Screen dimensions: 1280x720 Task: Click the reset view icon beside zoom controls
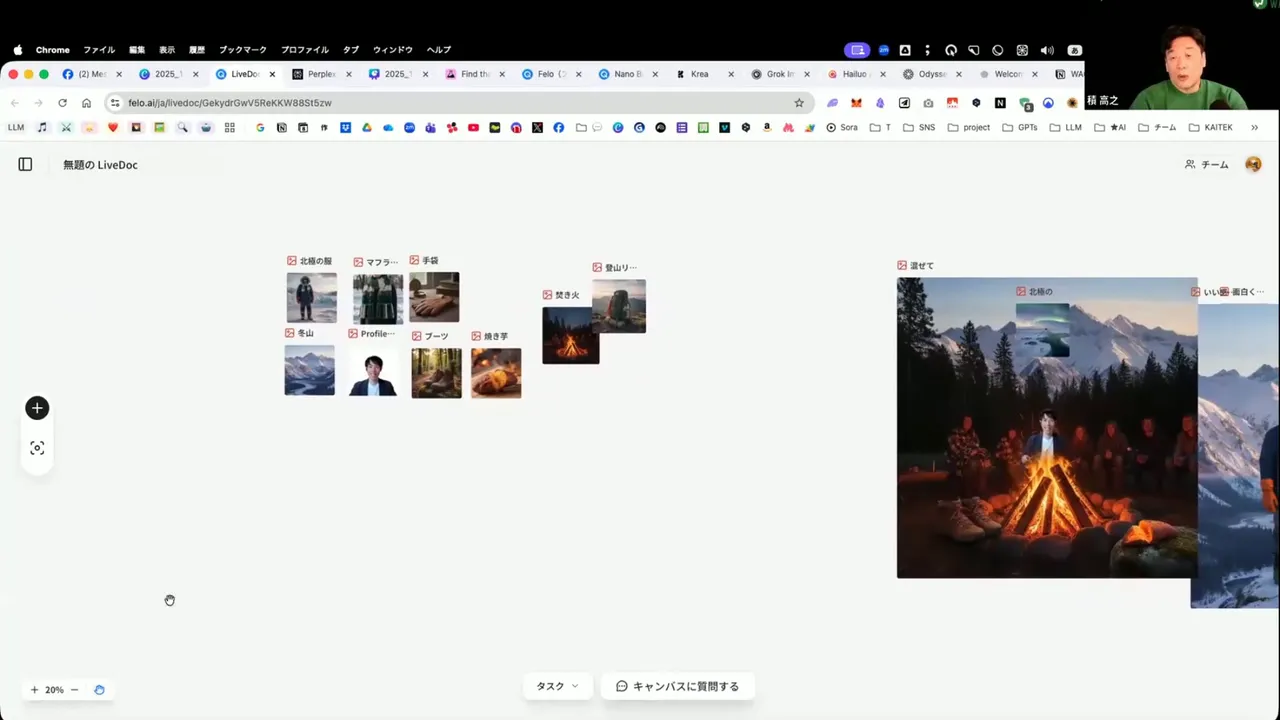click(x=99, y=689)
